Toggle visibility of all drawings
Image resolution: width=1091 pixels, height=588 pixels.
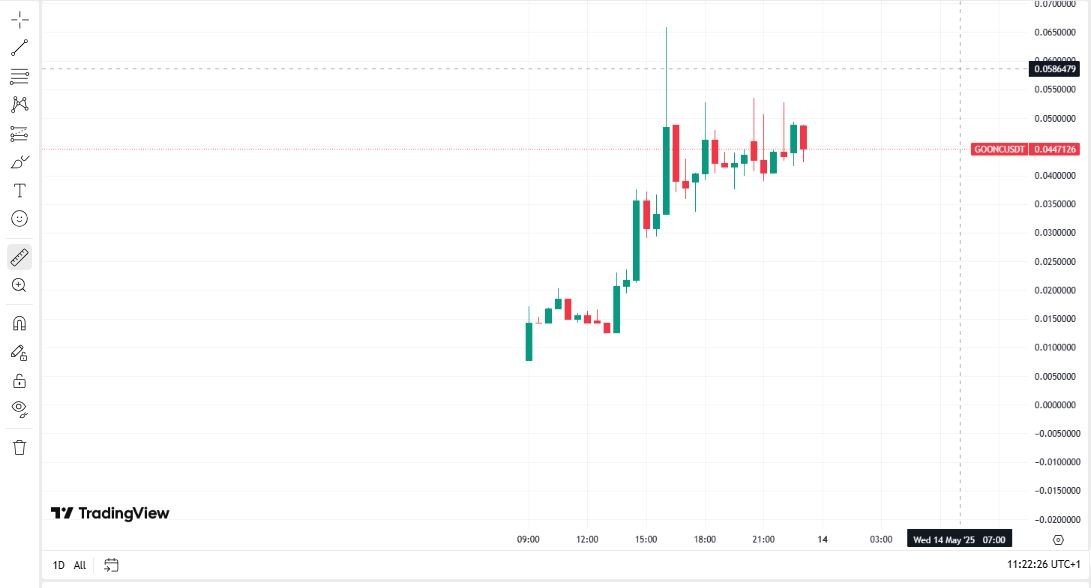[x=19, y=409]
